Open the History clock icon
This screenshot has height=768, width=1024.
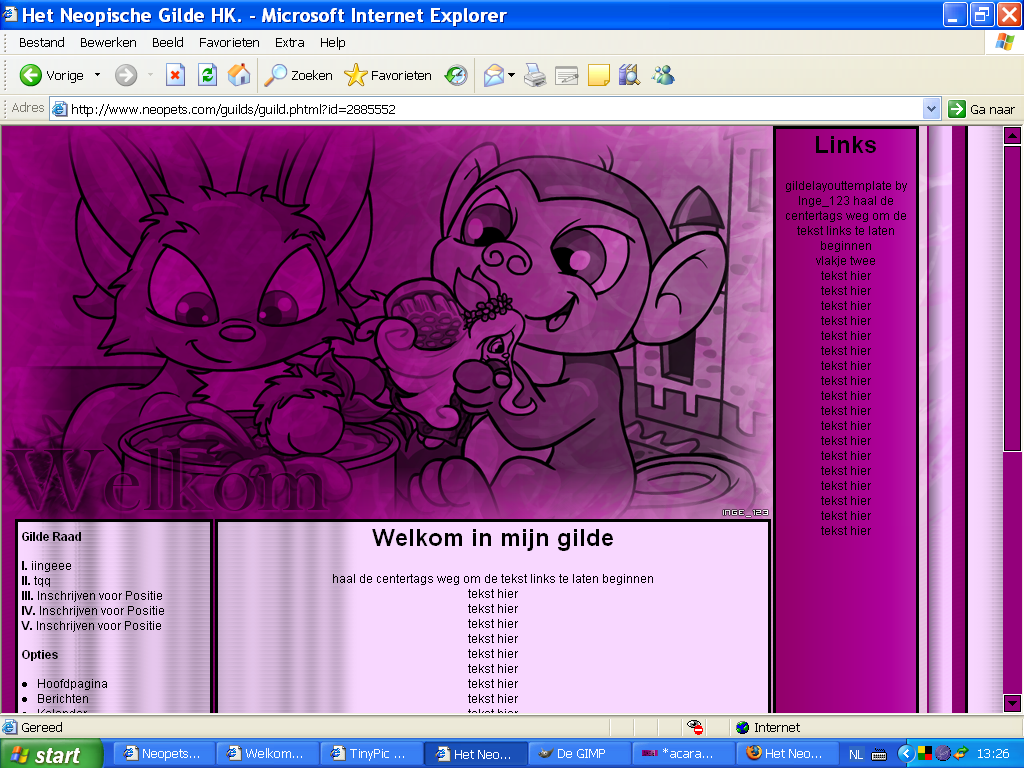(x=456, y=75)
